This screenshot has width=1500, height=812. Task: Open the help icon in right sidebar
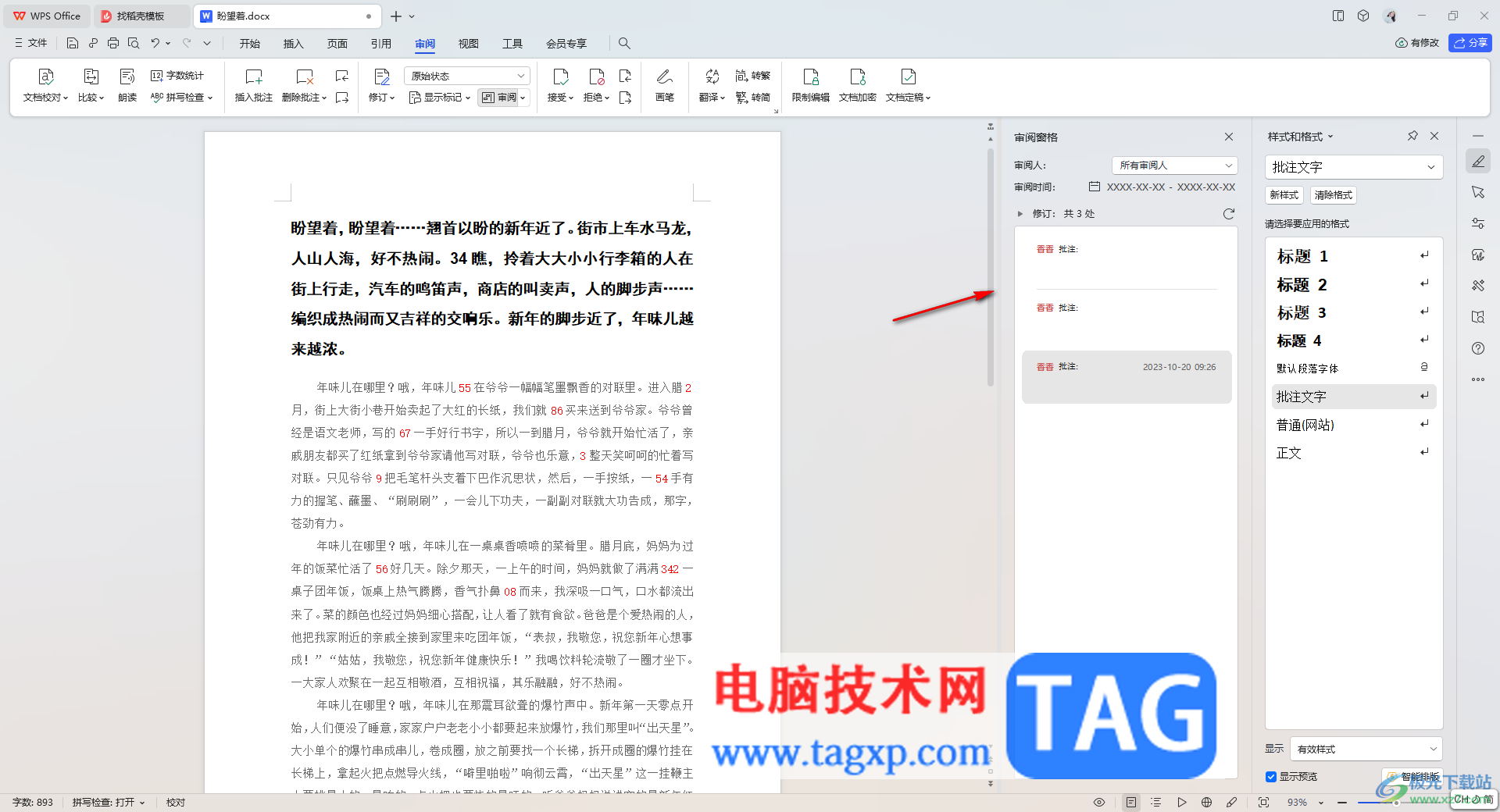(1478, 348)
